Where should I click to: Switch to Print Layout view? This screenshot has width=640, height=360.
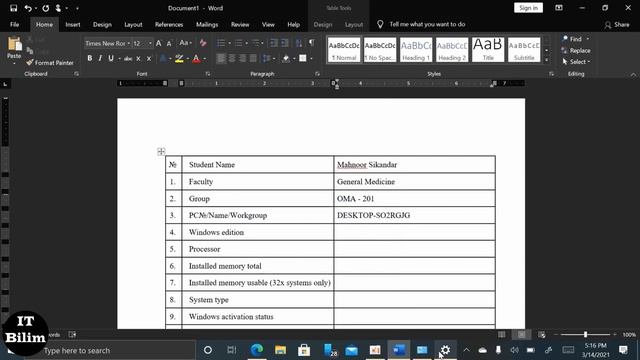pyautogui.click(x=522, y=335)
